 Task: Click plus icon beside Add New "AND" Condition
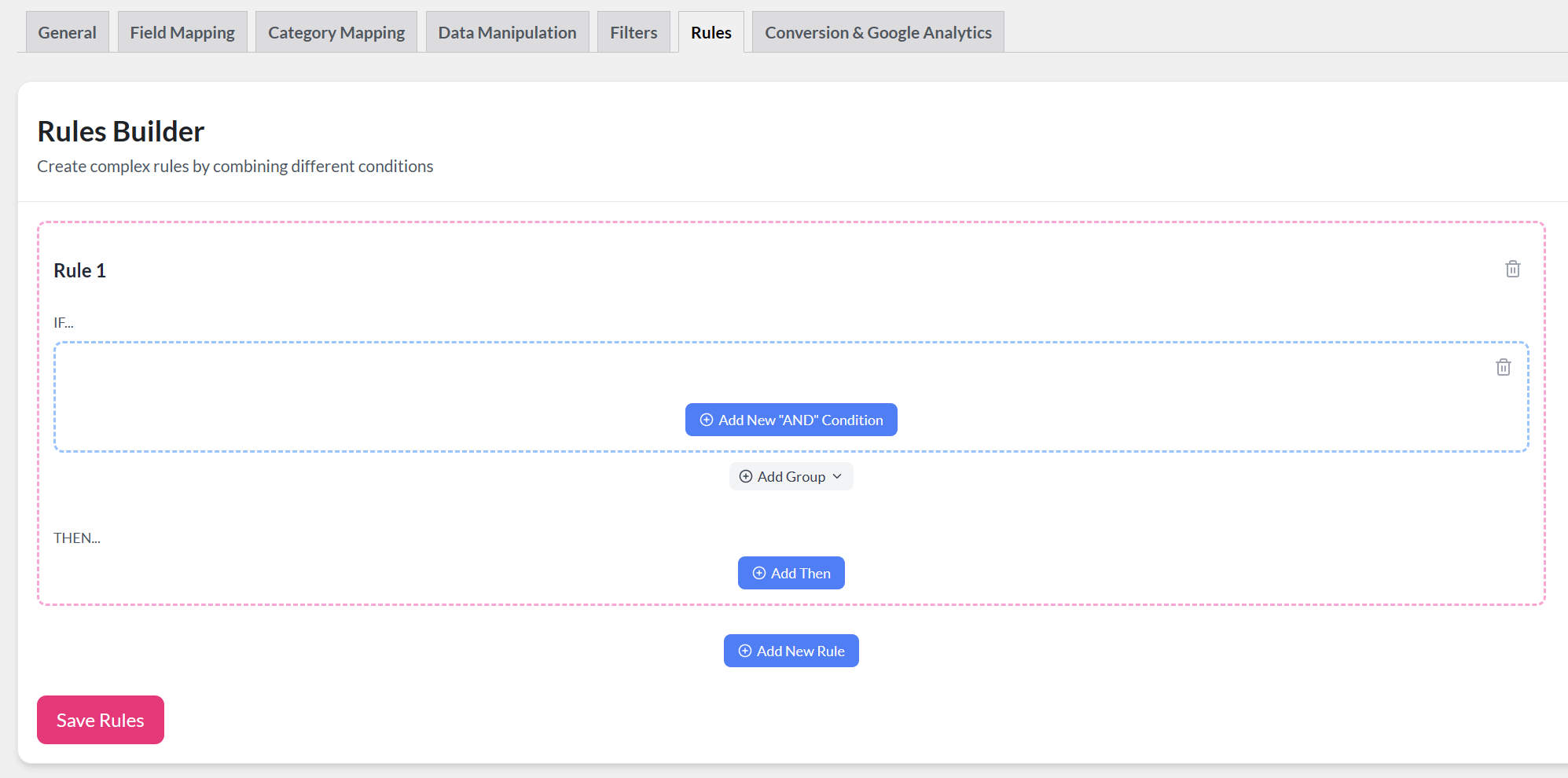click(707, 420)
